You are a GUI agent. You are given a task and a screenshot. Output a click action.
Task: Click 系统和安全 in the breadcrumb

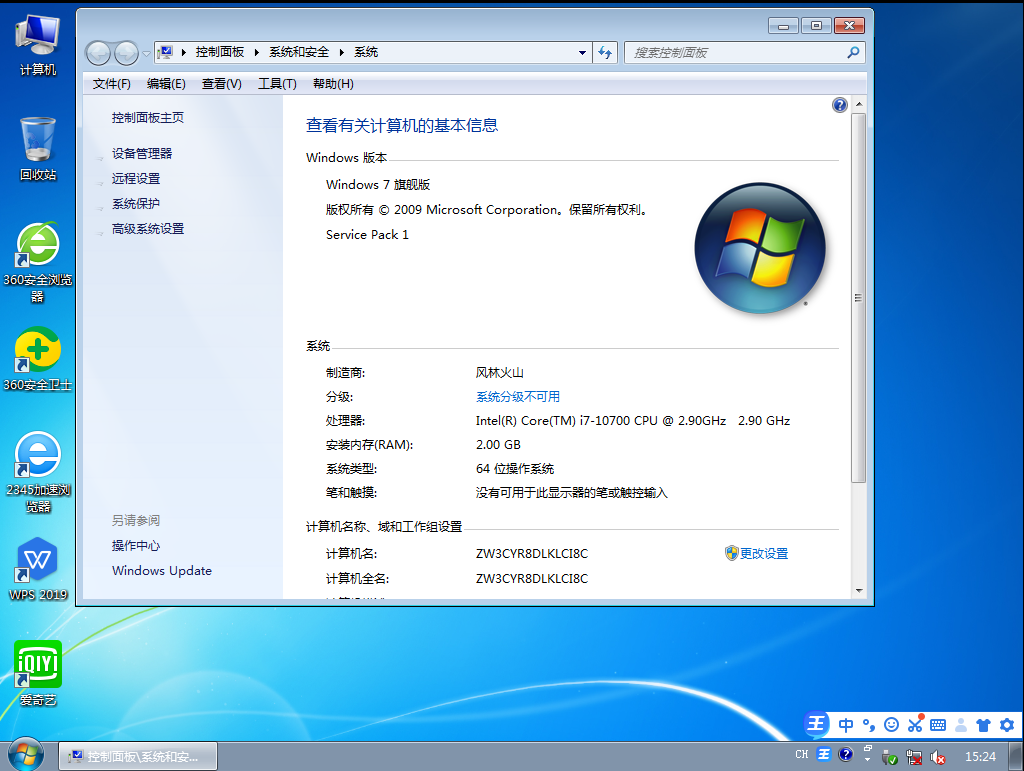click(299, 52)
